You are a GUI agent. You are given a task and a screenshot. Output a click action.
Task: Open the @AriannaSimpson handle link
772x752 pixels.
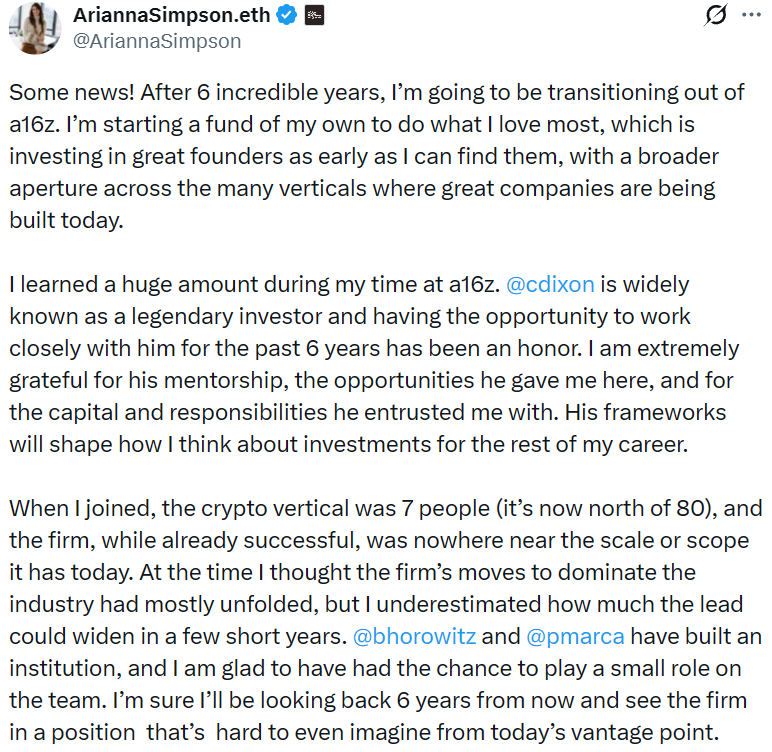coord(155,42)
